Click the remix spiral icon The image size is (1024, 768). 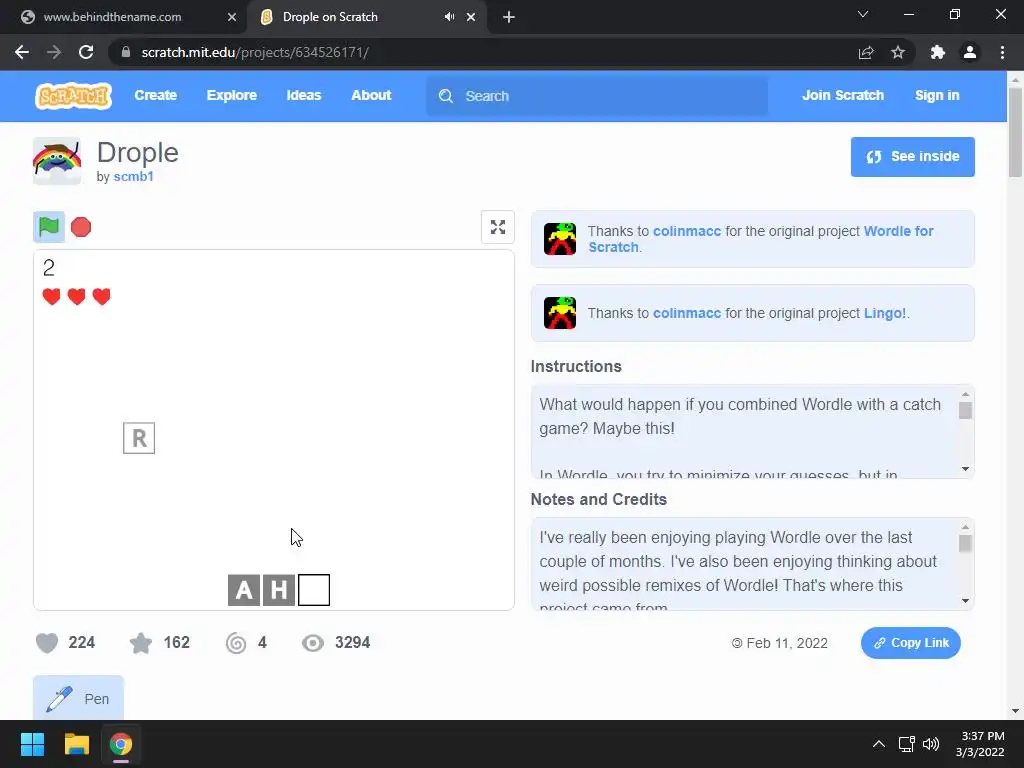(236, 643)
